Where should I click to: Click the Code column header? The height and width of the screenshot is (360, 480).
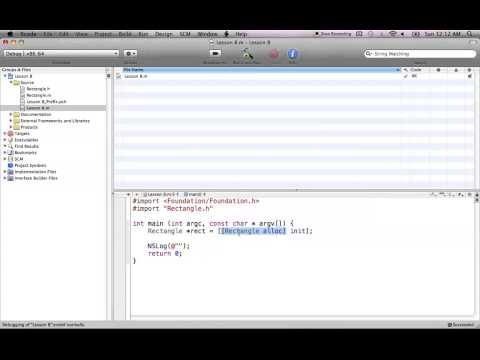416,70
